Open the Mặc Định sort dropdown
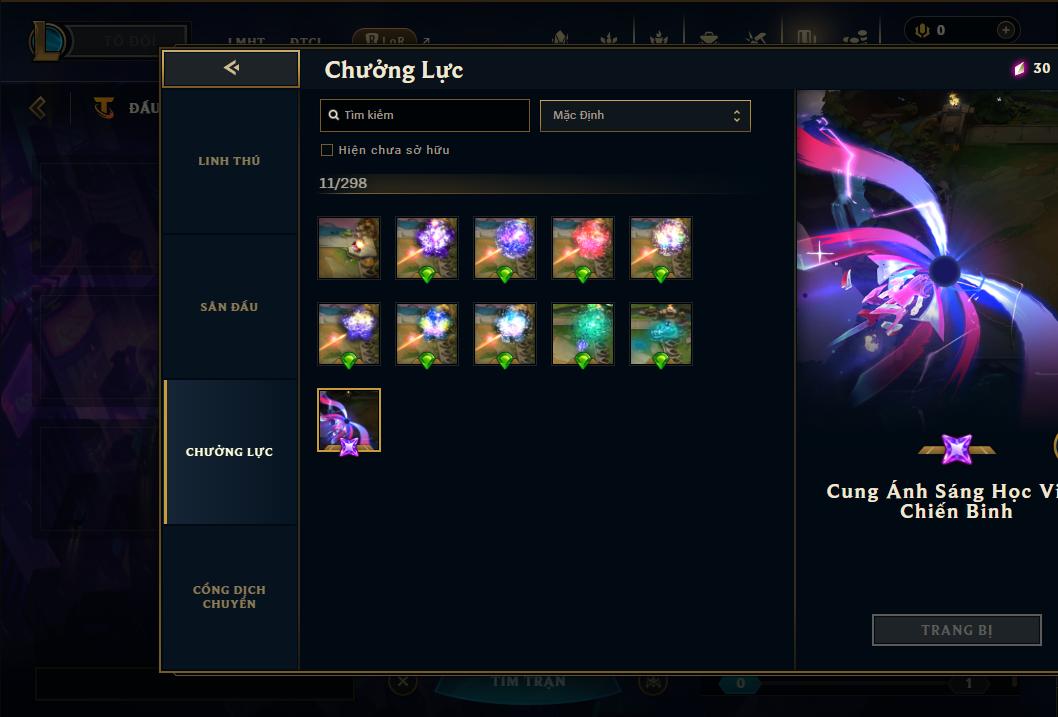Screen dimensions: 1058x717 (645, 115)
